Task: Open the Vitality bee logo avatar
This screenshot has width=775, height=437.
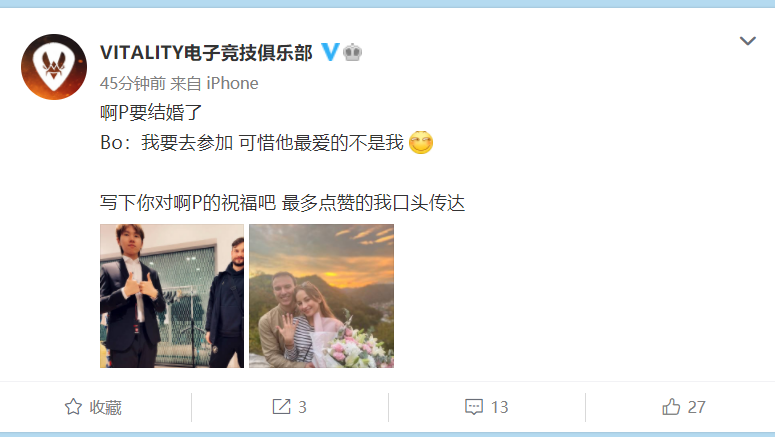Action: click(x=54, y=67)
